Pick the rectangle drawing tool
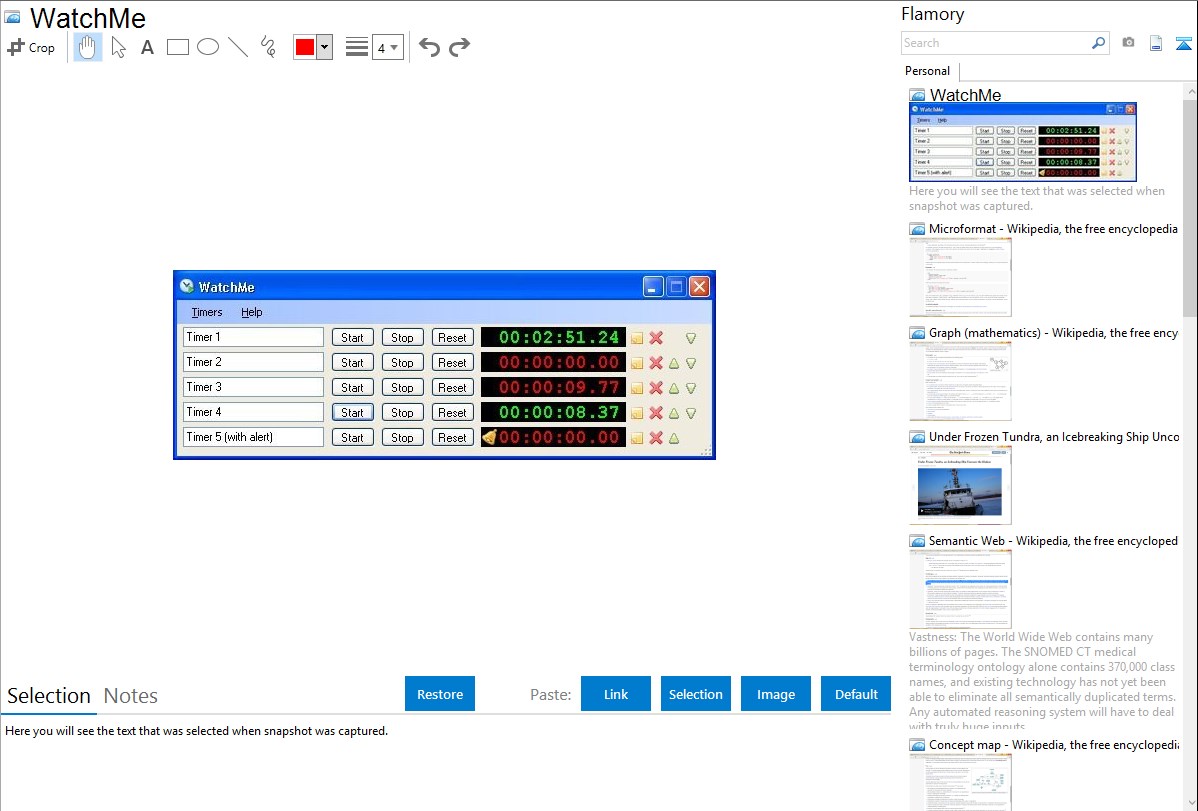Screen dimensions: 1198x811 [x=177, y=47]
